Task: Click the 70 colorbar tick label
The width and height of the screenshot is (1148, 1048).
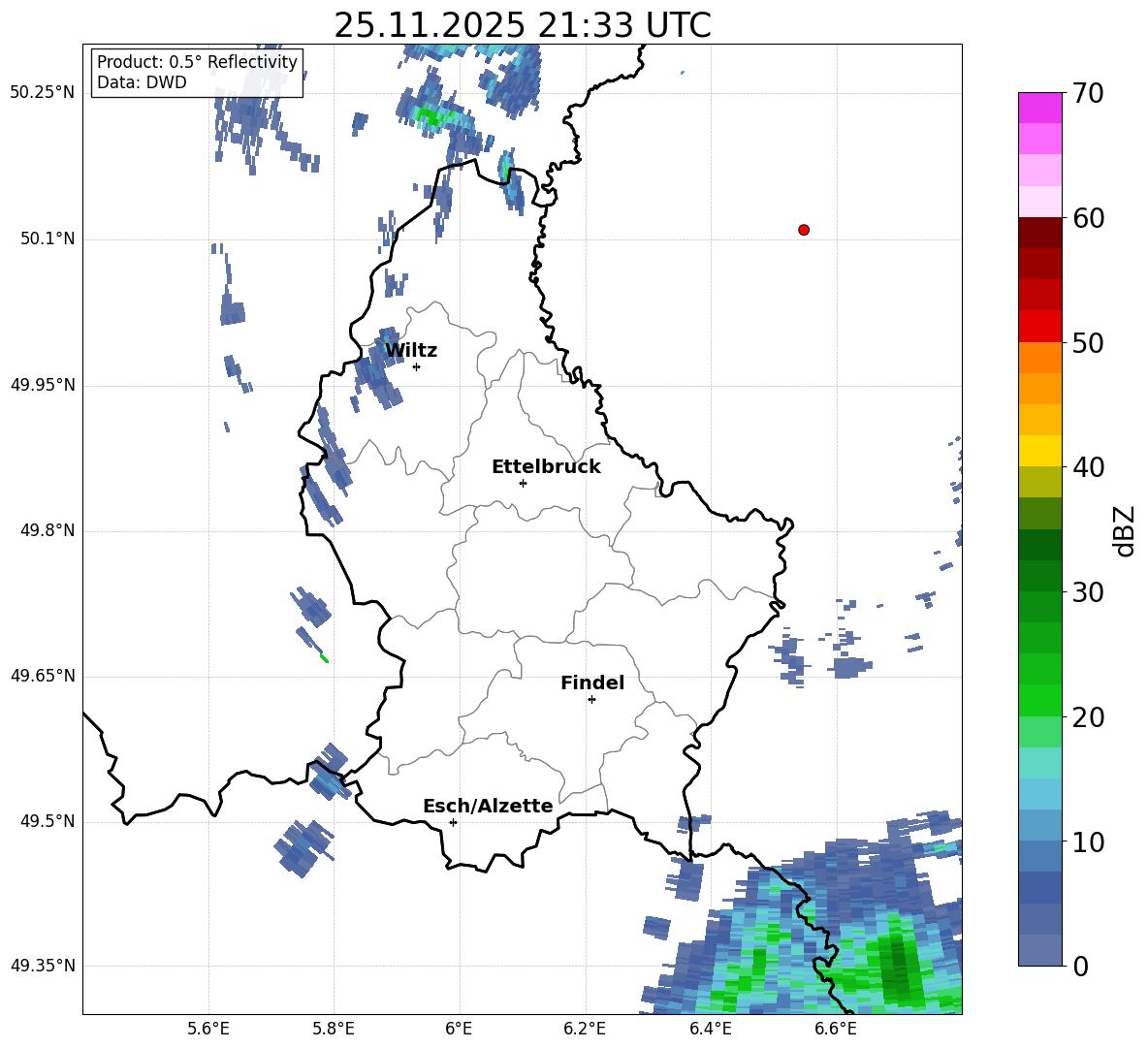Action: click(1089, 94)
